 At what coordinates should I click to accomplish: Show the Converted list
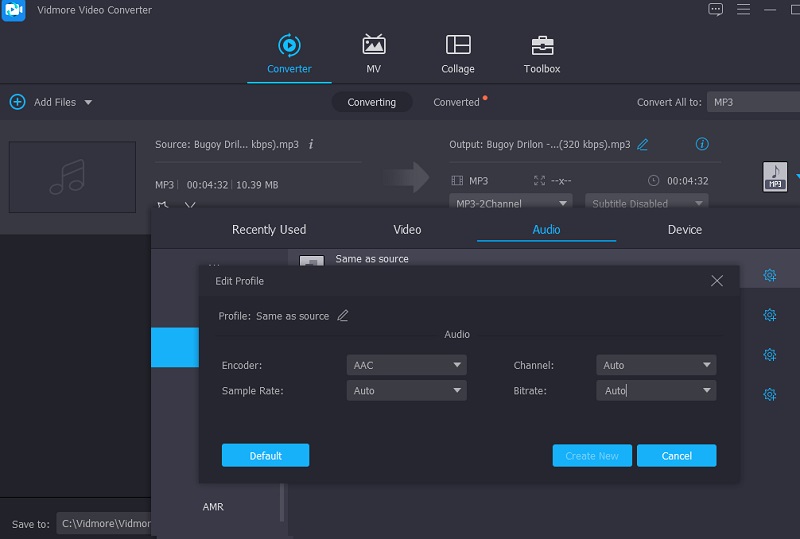[x=456, y=102]
